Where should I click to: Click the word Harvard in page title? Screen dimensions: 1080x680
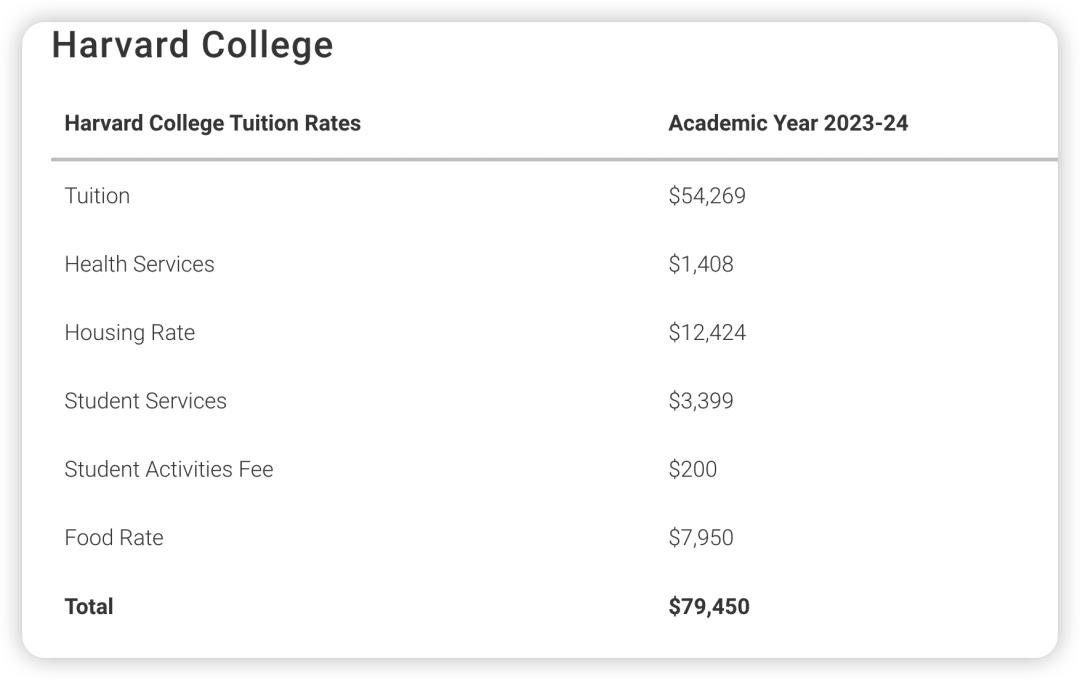pos(120,45)
